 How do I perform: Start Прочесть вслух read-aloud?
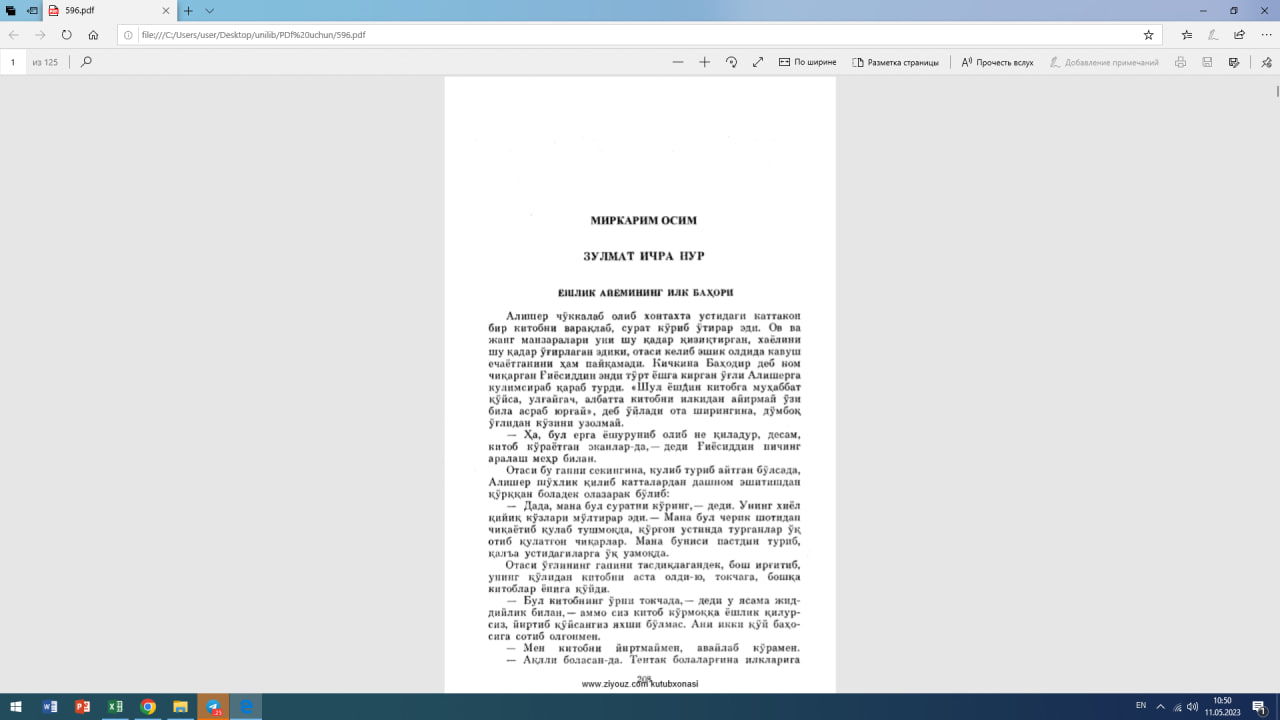pos(997,62)
